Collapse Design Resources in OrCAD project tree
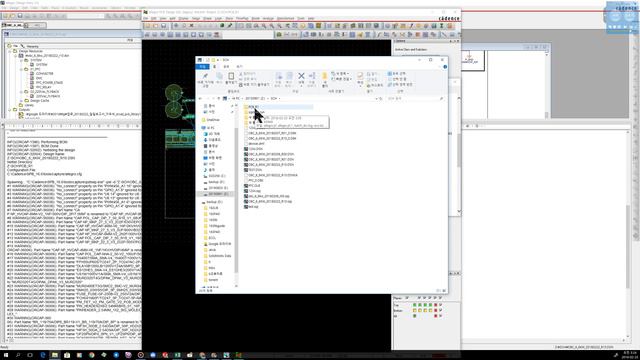This screenshot has width=640, height=360. click(10, 51)
